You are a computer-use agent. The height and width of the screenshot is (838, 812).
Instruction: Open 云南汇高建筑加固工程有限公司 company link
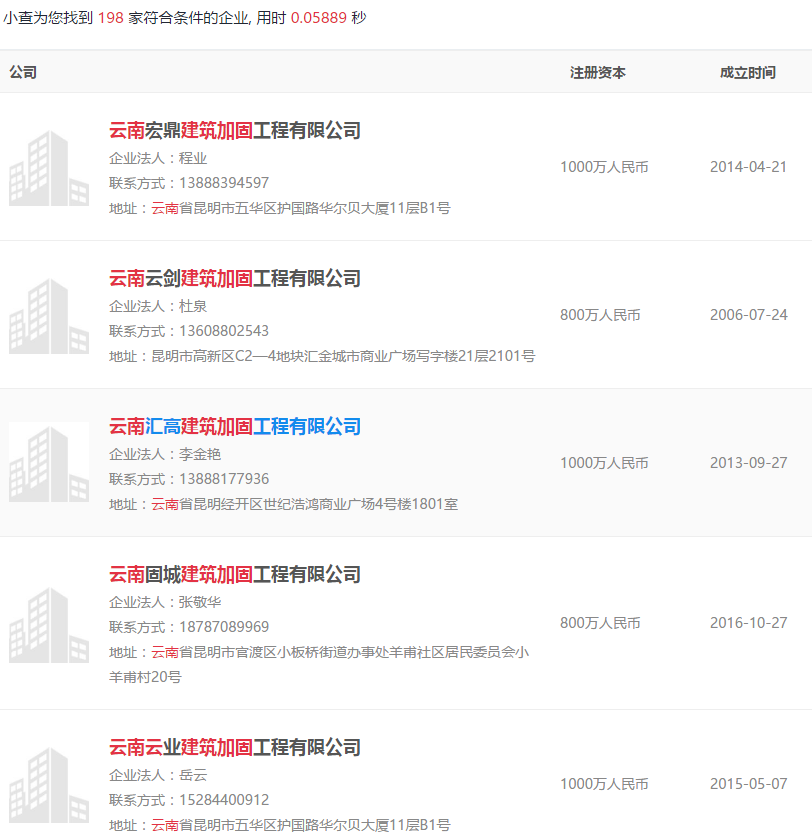235,426
